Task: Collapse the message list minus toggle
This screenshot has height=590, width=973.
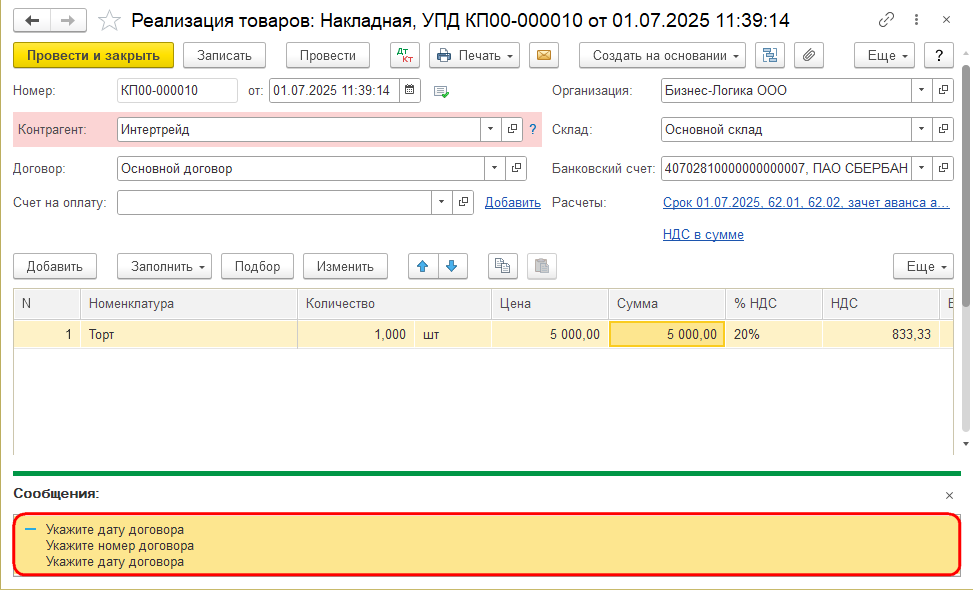Action: pyautogui.click(x=30, y=529)
